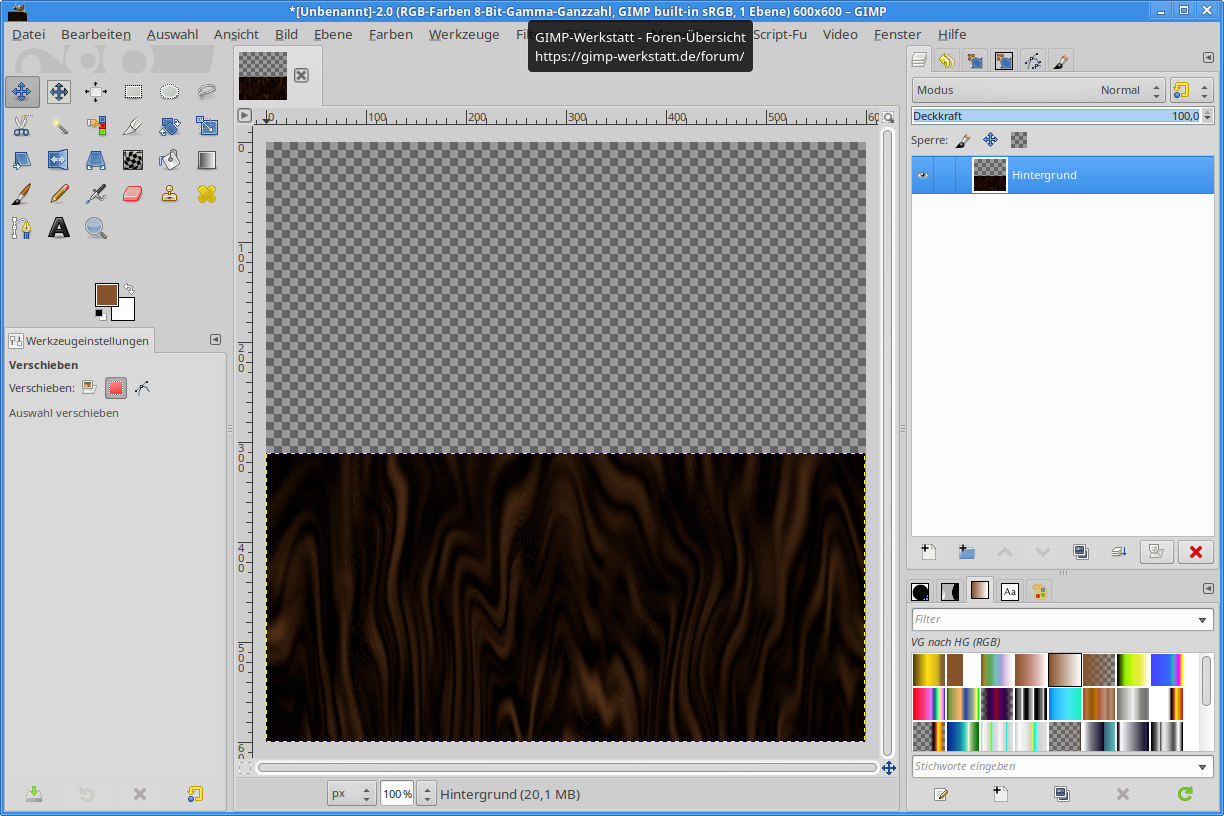Delete the layer with red X button
This screenshot has width=1224, height=816.
(1195, 551)
